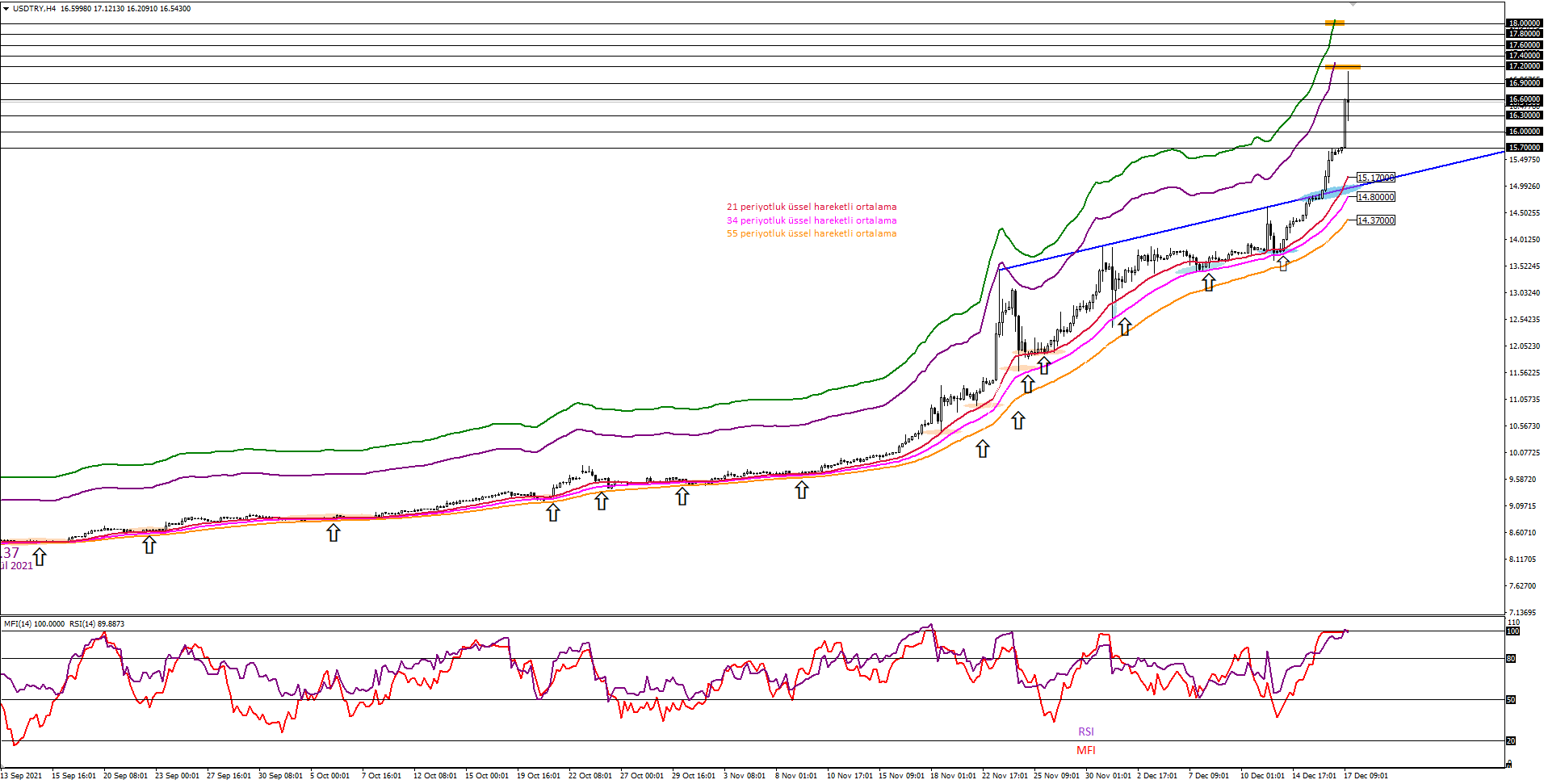Click the 15.17000 moving average value label
Screen dimensions: 1544x784
[x=1375, y=178]
